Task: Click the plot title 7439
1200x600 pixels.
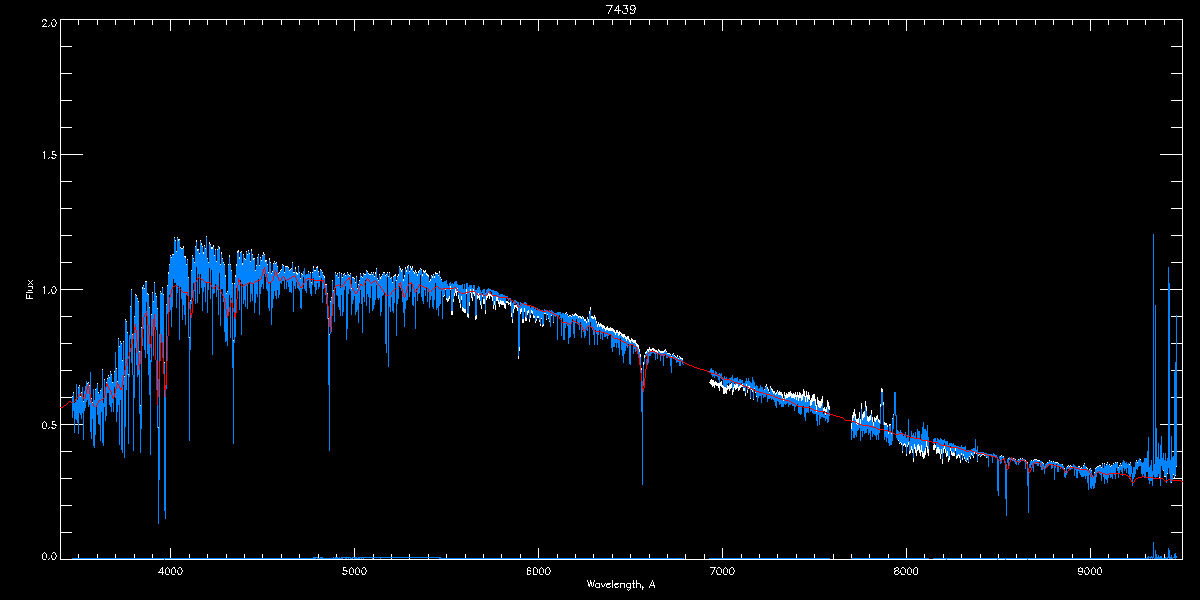Action: [620, 9]
